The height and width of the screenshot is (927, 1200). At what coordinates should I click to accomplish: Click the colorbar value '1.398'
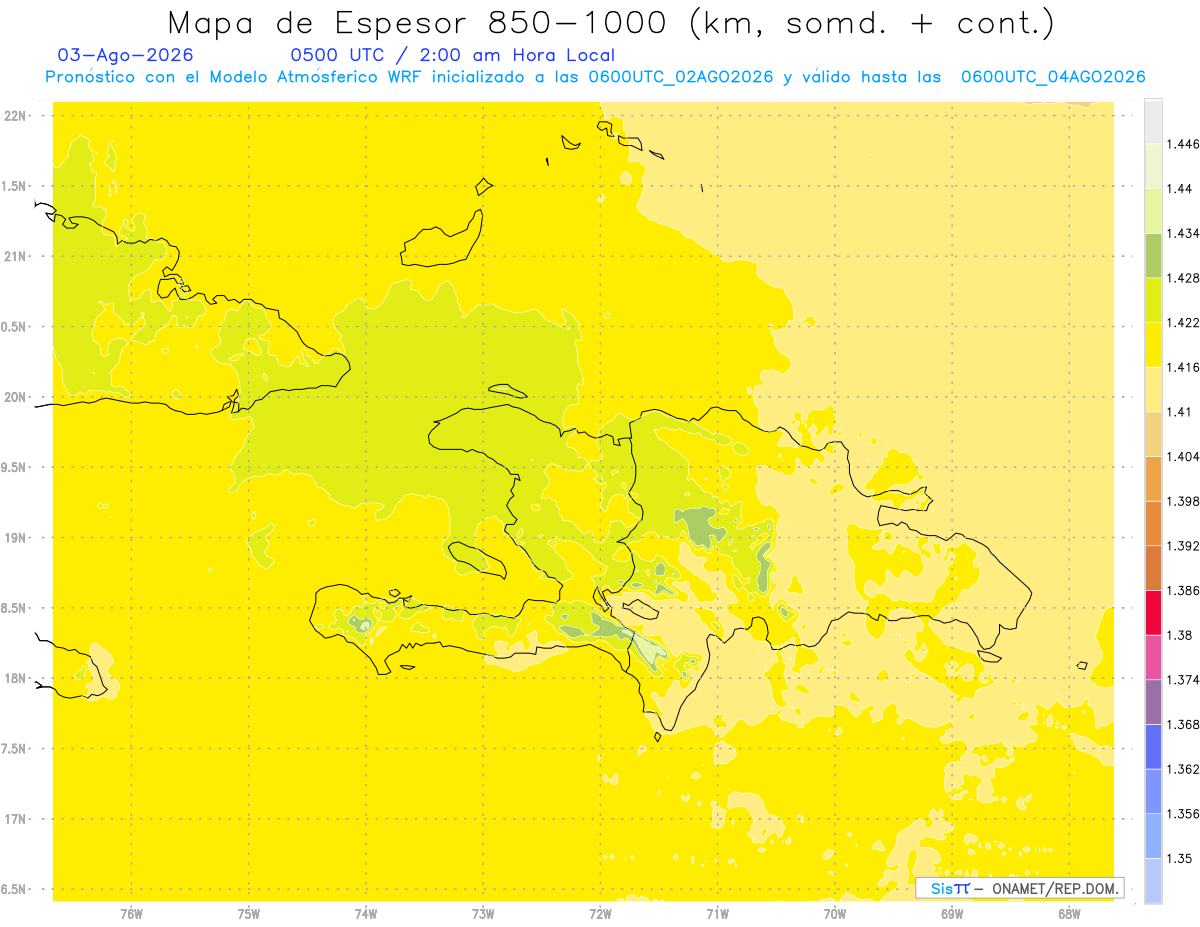pyautogui.click(x=1183, y=501)
